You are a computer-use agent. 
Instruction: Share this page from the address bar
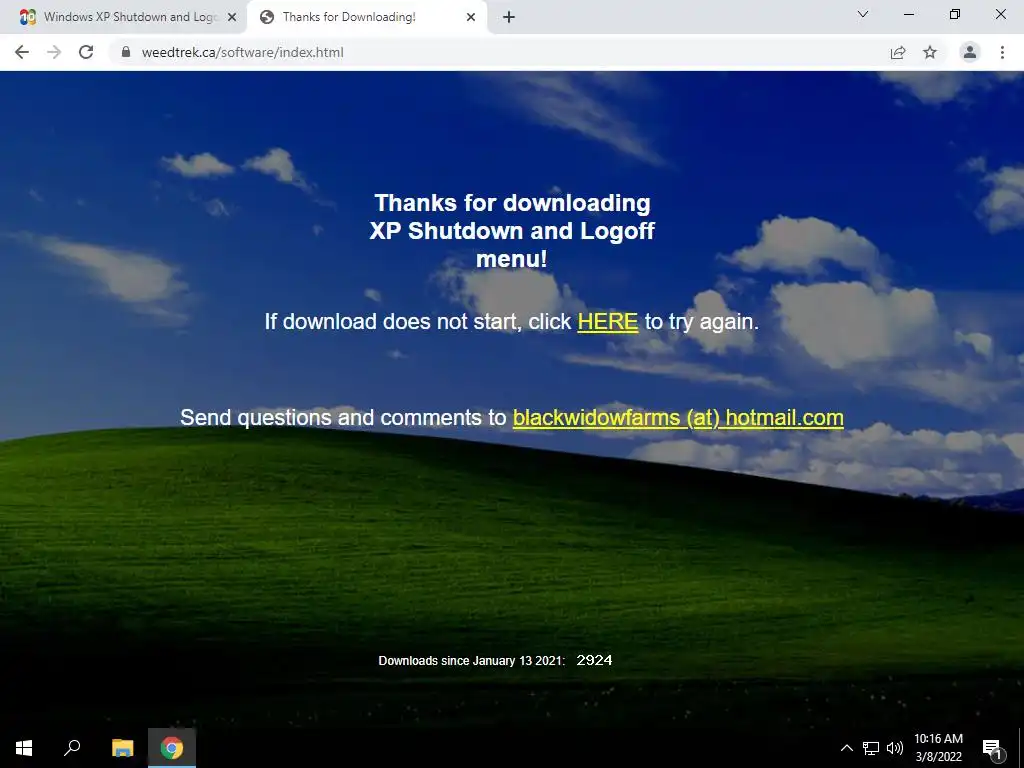[x=898, y=52]
